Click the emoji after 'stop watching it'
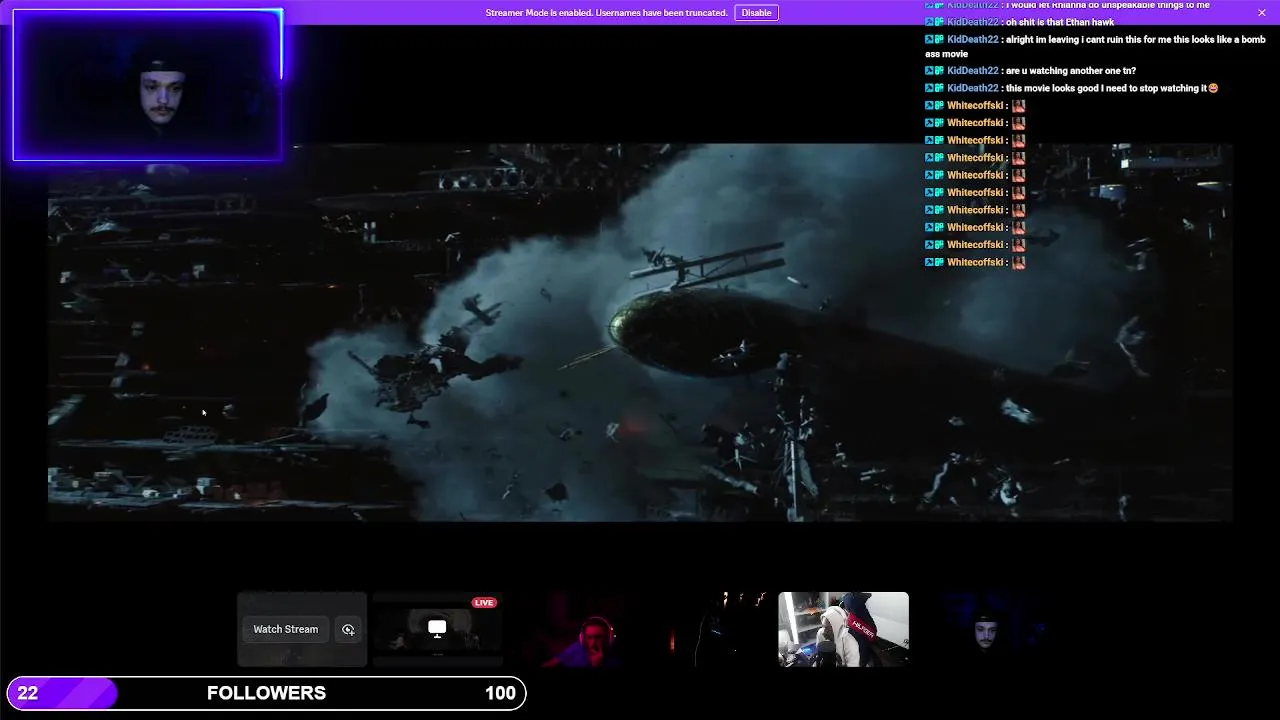 pyautogui.click(x=1213, y=88)
